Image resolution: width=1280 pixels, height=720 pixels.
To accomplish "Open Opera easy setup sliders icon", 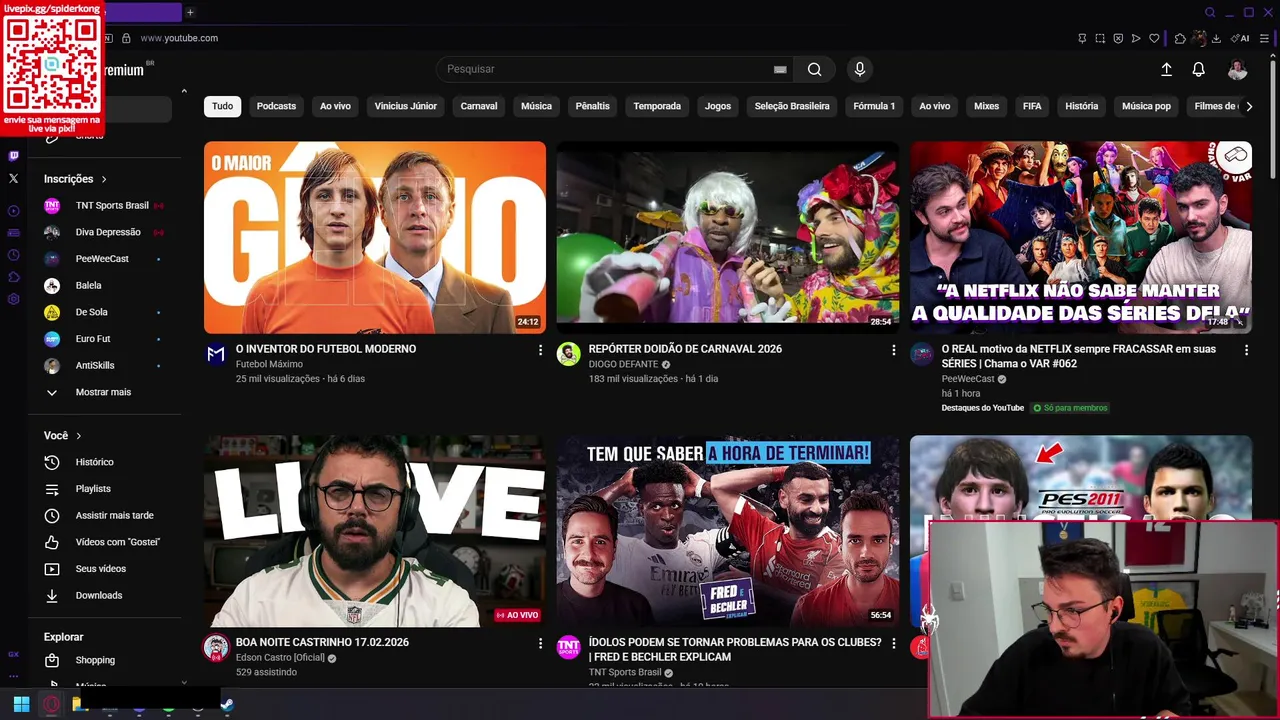I will [1264, 38].
